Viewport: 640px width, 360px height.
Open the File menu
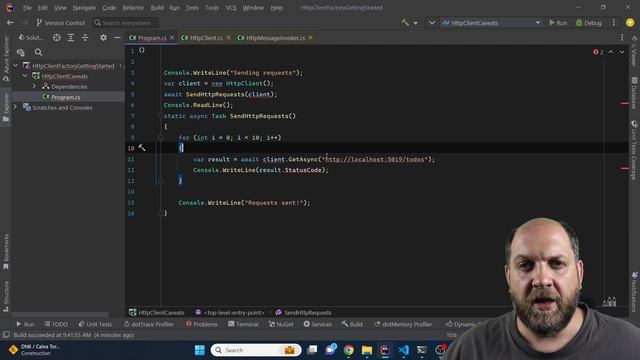pos(27,8)
